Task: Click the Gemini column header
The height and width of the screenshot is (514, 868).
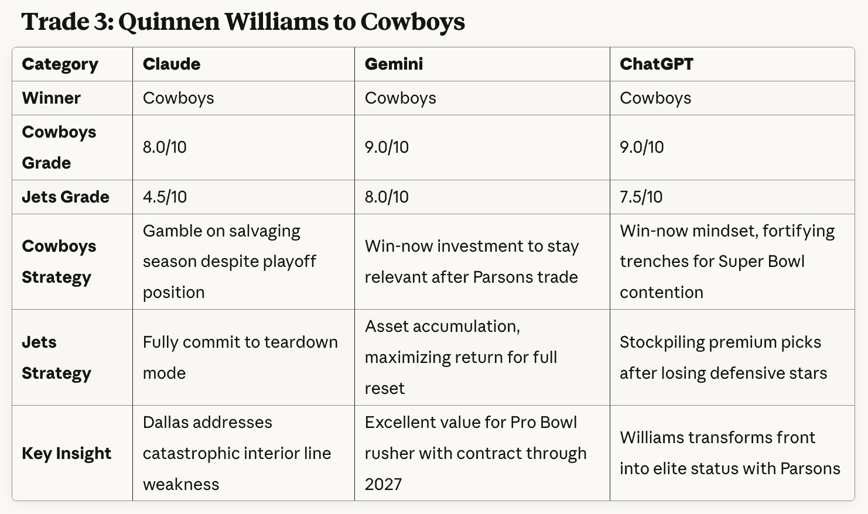Action: (393, 64)
